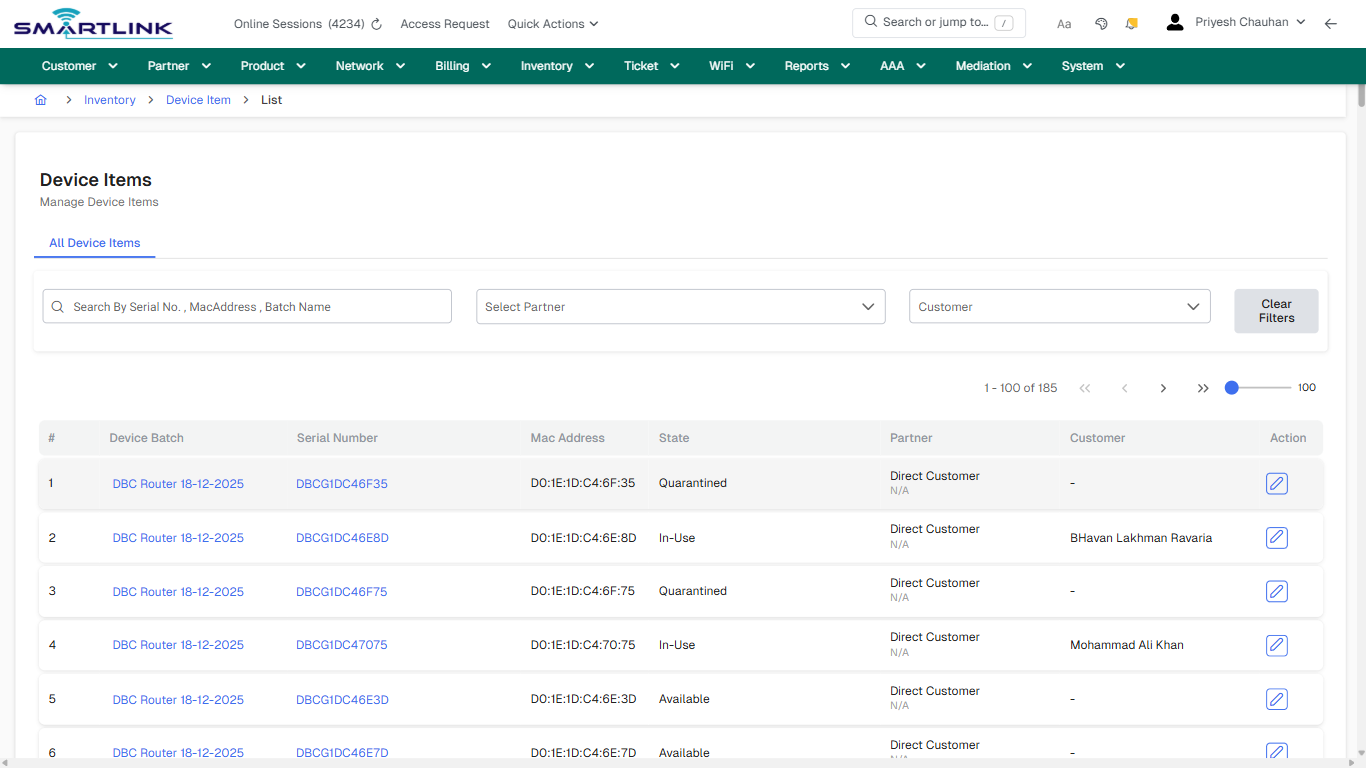
Task: Jump to the last page of results
Action: [1203, 388]
